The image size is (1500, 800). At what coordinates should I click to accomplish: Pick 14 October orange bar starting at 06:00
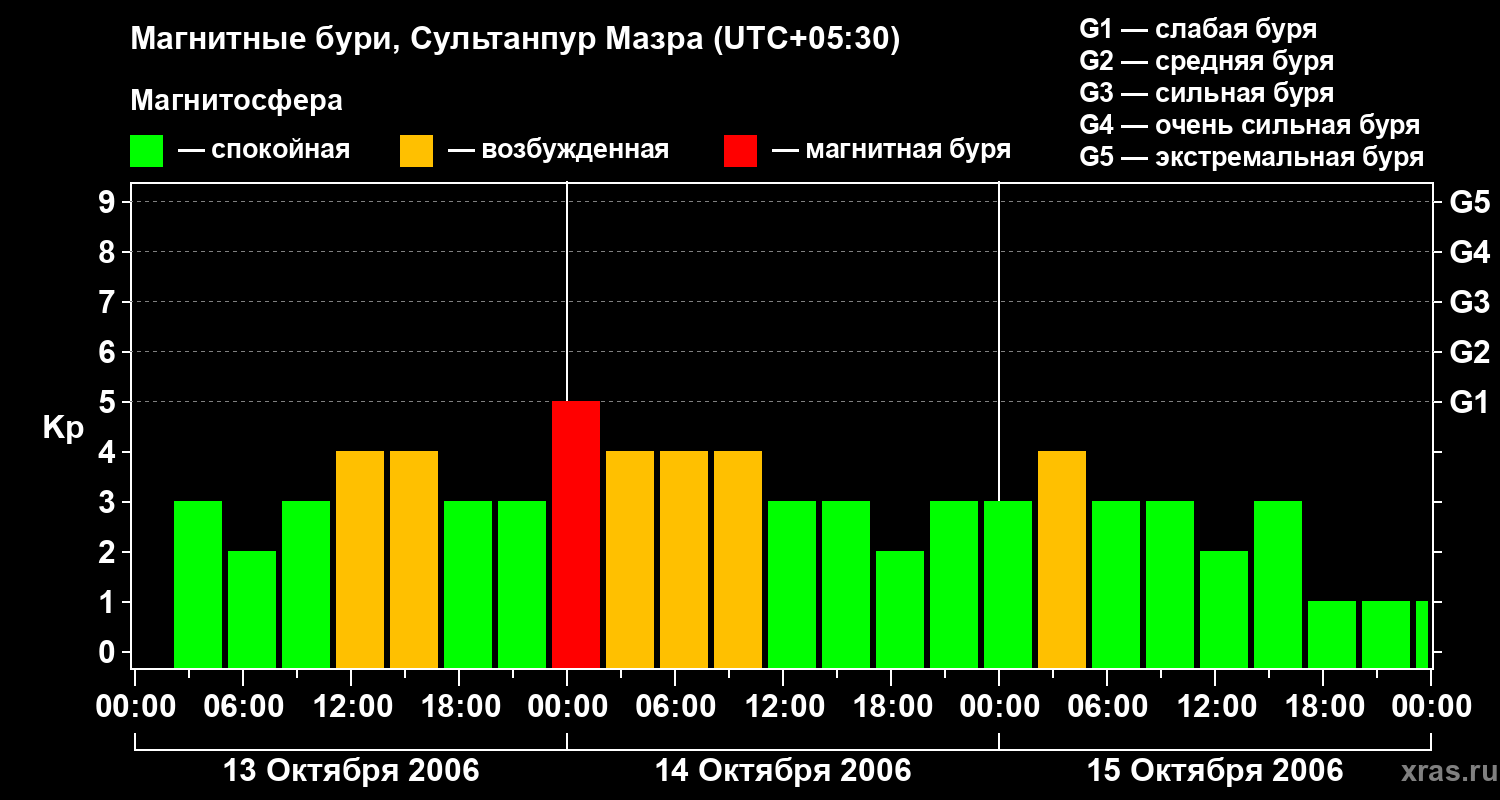[x=684, y=560]
